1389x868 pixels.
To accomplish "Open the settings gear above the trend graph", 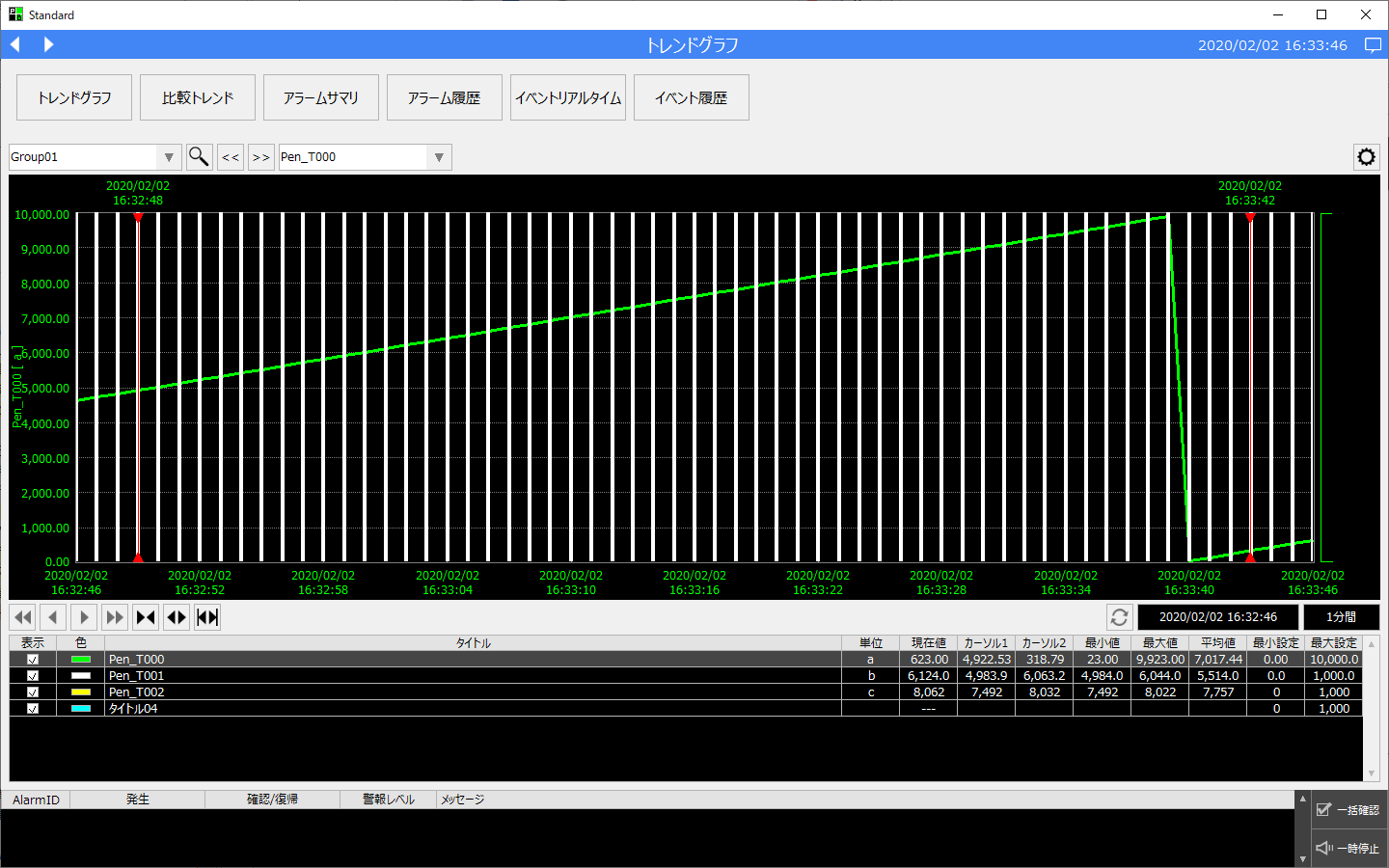I will [1366, 157].
